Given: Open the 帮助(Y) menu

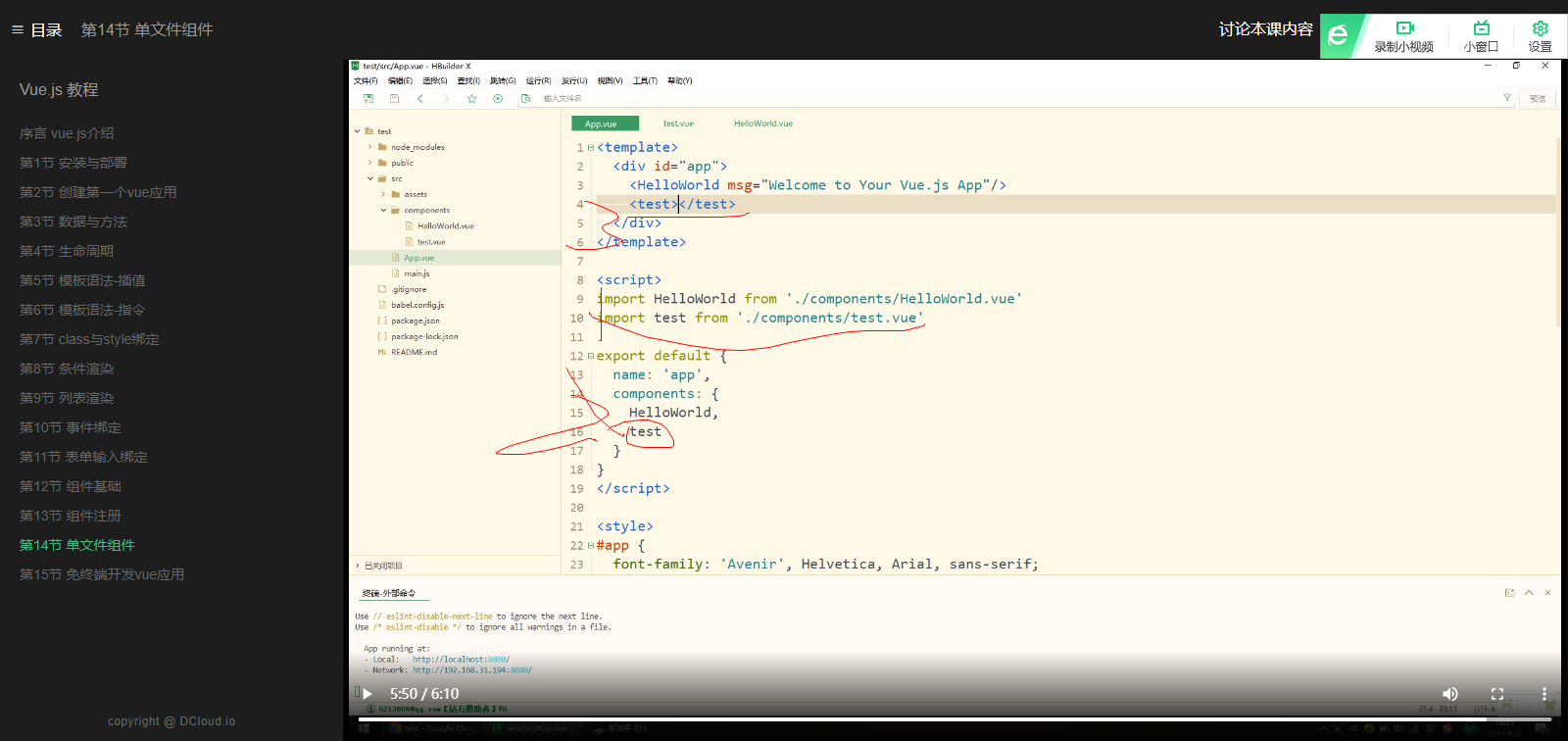Looking at the screenshot, I should pyautogui.click(x=680, y=81).
